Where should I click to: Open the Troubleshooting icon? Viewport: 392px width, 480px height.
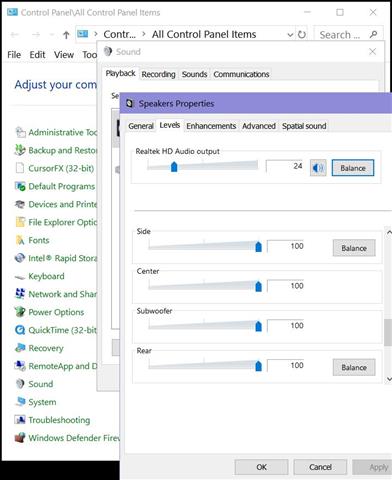20,420
